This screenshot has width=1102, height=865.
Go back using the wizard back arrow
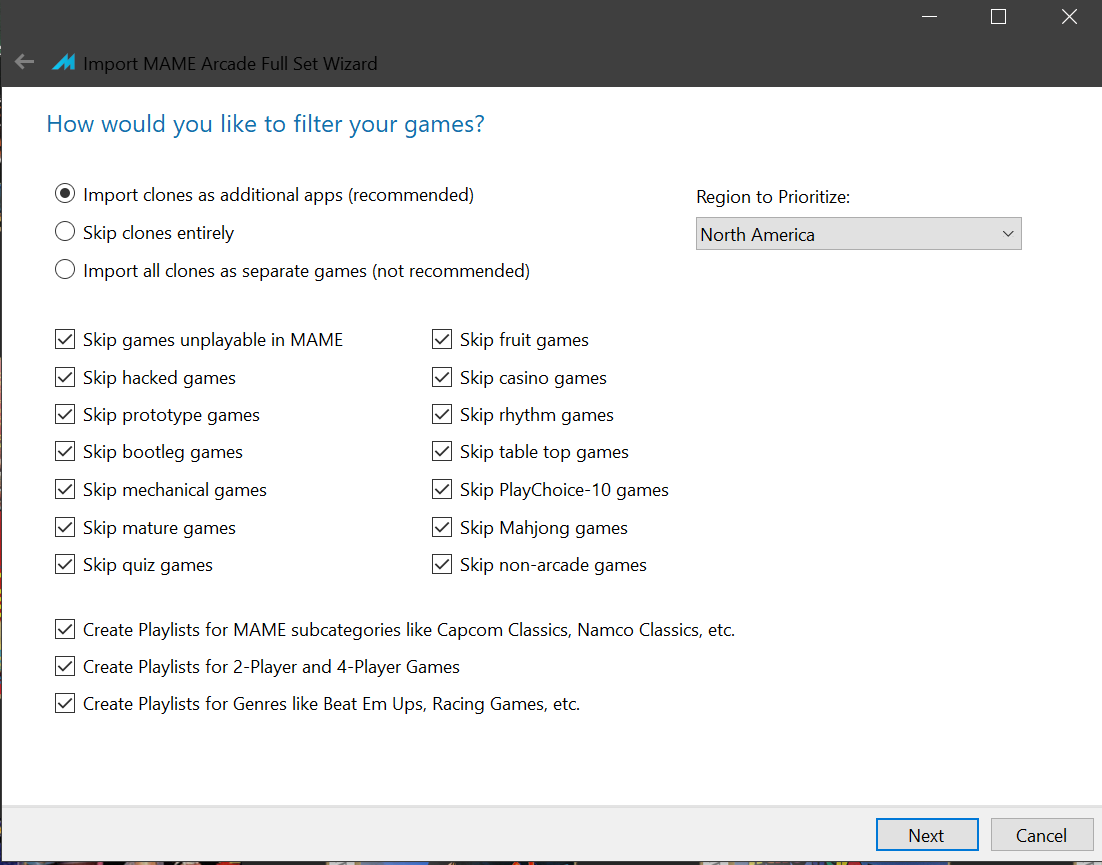click(25, 63)
